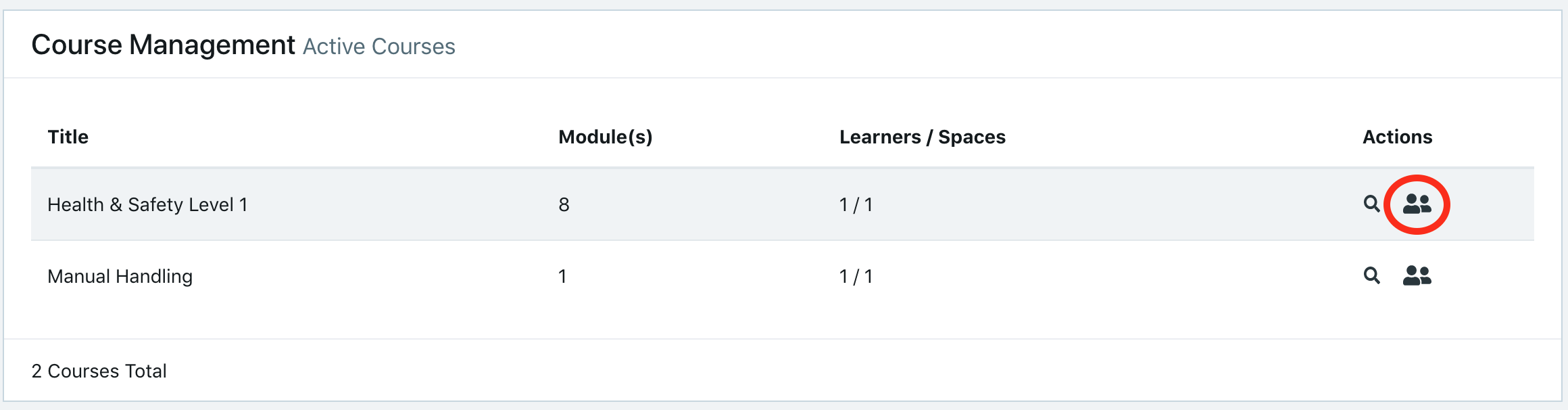Click the 1 / 1 learners value for Health & Safety
The height and width of the screenshot is (410, 1568).
pyautogui.click(x=856, y=204)
